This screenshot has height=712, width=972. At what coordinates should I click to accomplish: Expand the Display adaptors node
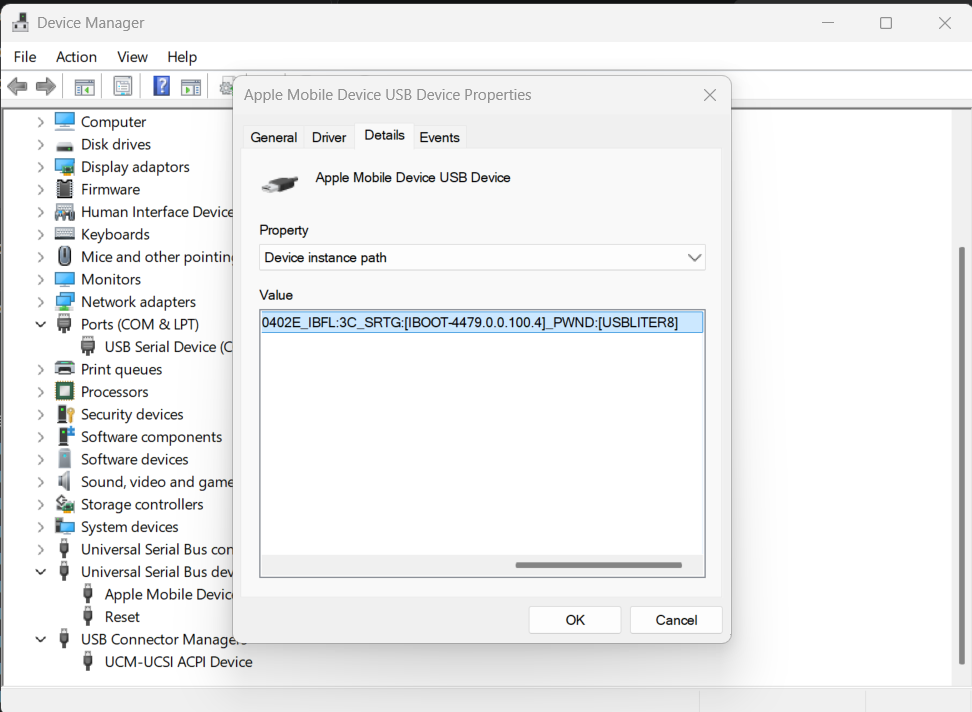click(x=41, y=167)
